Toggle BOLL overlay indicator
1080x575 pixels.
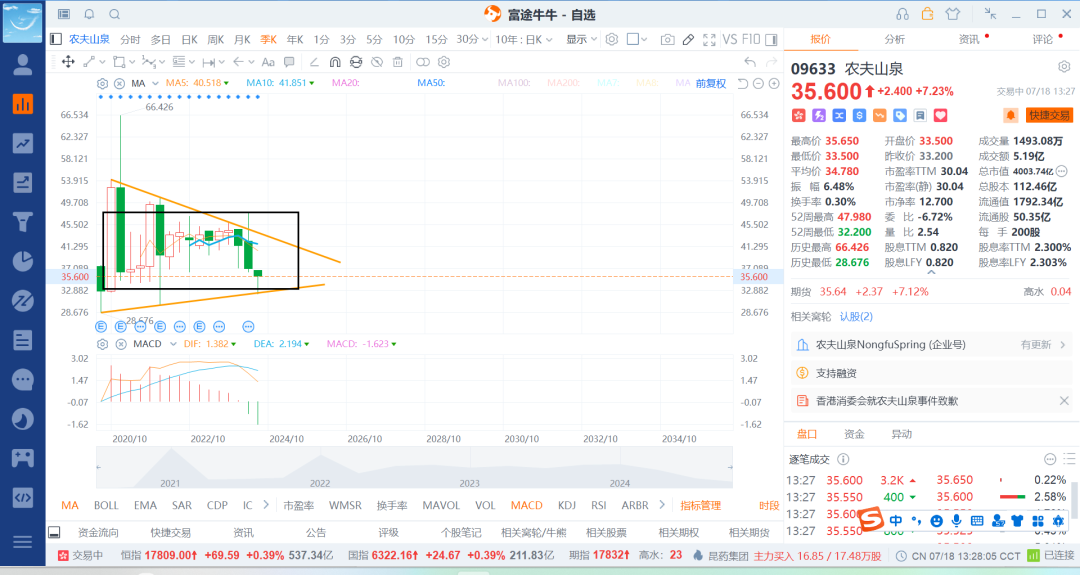106,505
